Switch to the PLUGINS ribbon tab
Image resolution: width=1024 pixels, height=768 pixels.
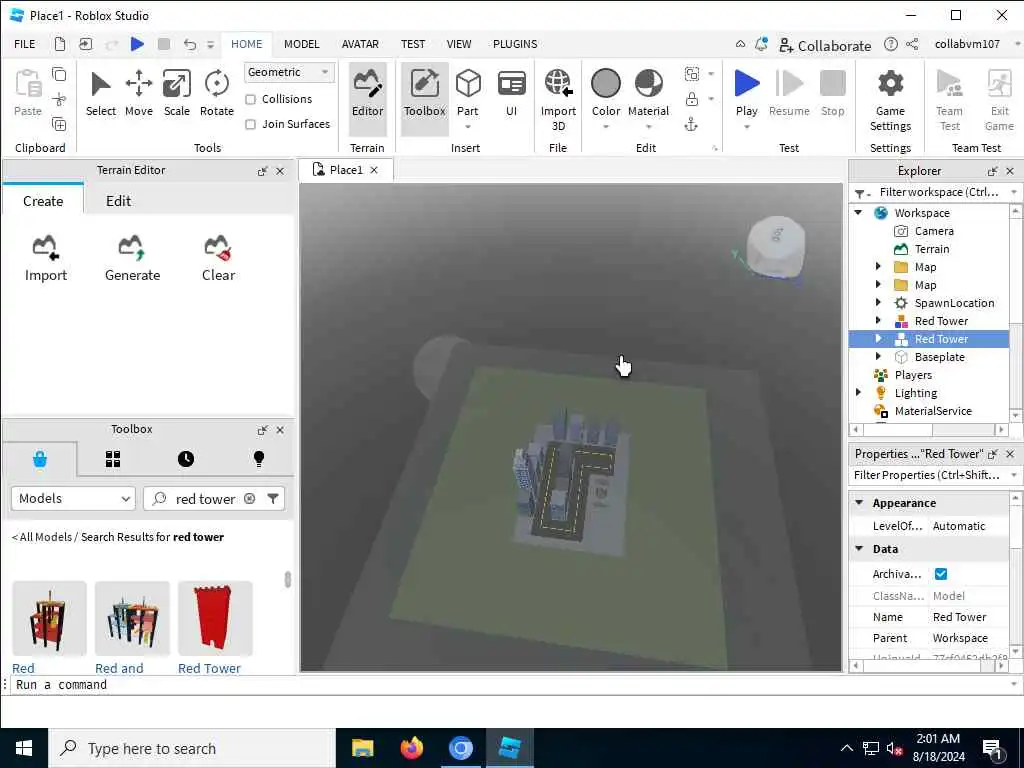click(515, 44)
